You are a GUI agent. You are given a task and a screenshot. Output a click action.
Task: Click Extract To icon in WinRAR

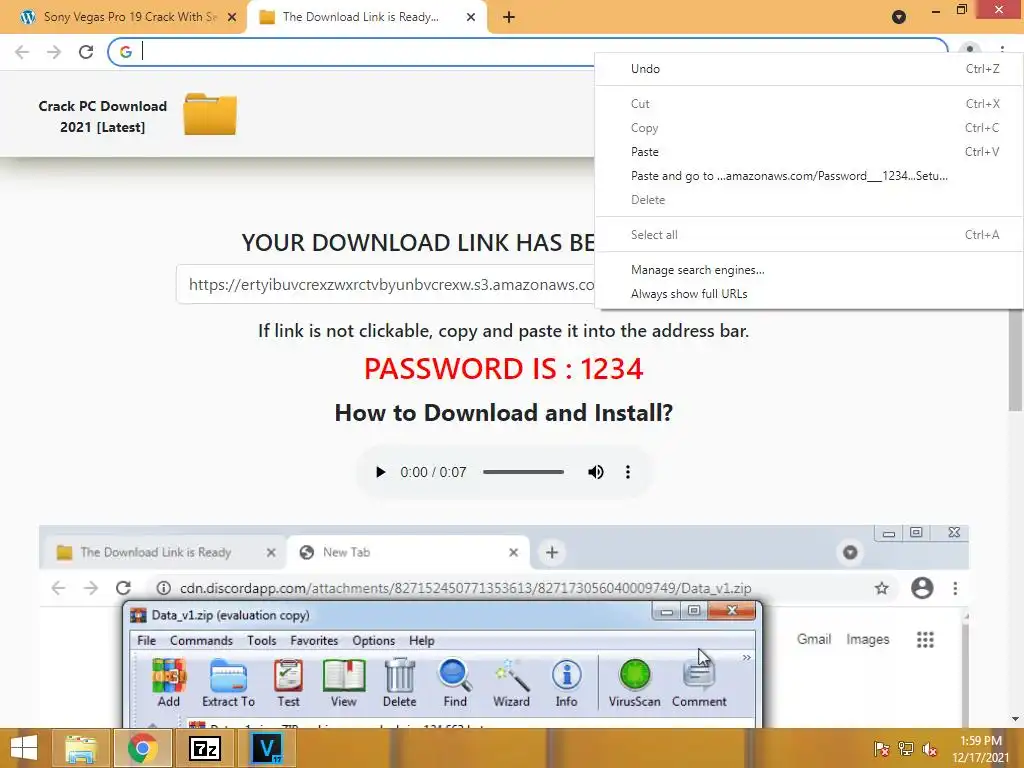(228, 683)
